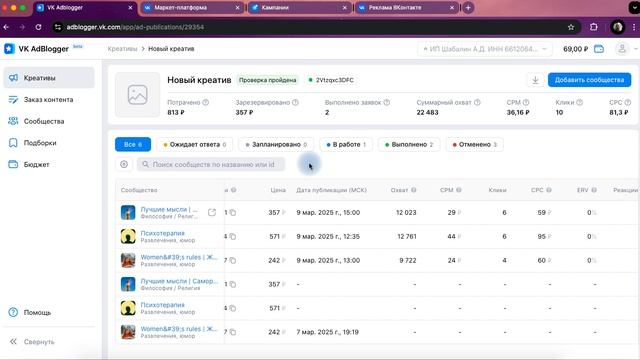
Task: Switch to Кампании browser tab
Action: click(x=299, y=7)
